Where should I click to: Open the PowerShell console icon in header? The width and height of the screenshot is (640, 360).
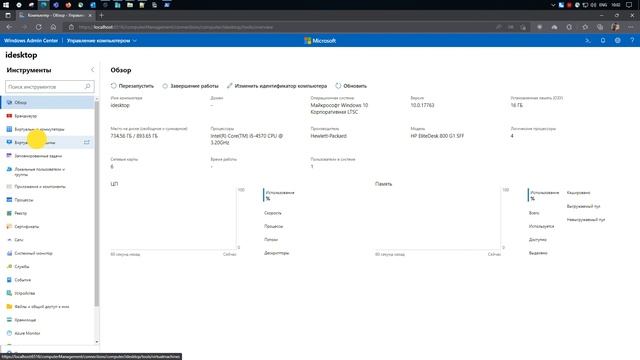588,40
